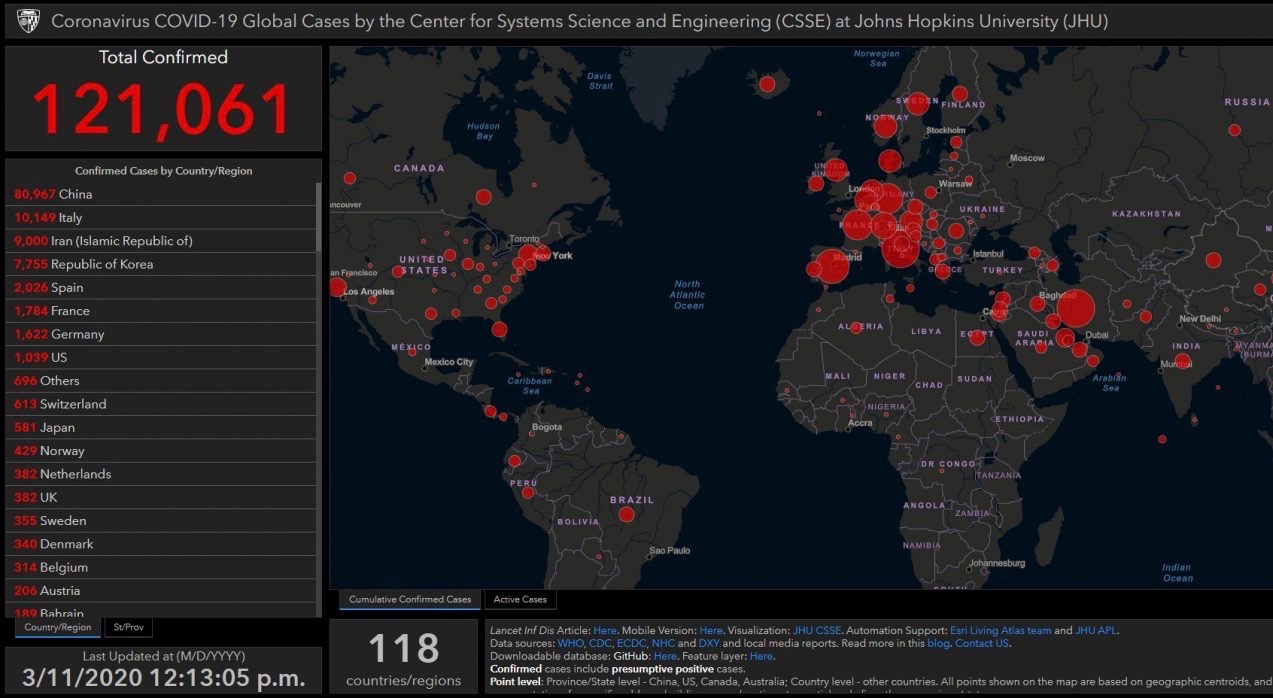1273x698 pixels.
Task: Click the red circle over Iceland
Action: [x=767, y=84]
